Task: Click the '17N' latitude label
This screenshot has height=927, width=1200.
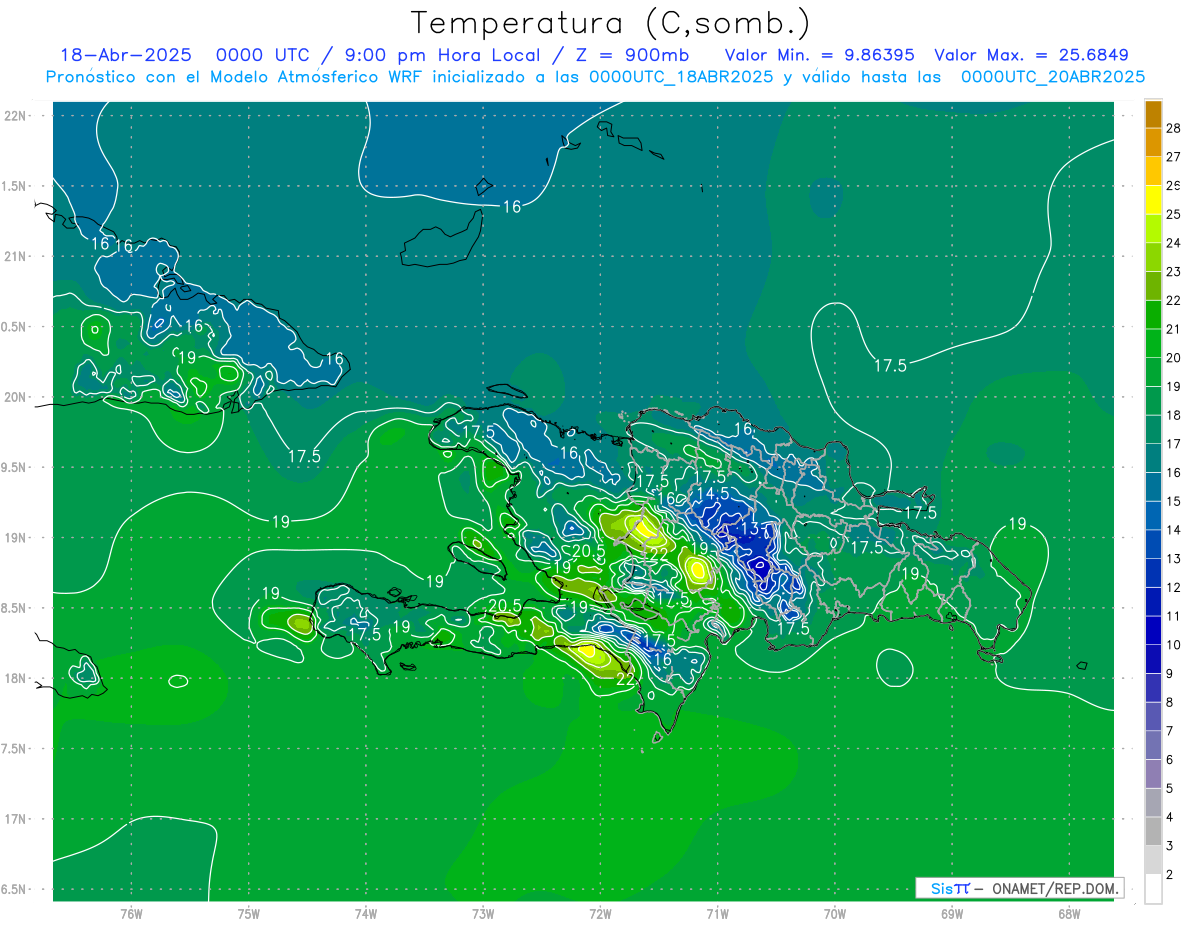Action: point(15,819)
